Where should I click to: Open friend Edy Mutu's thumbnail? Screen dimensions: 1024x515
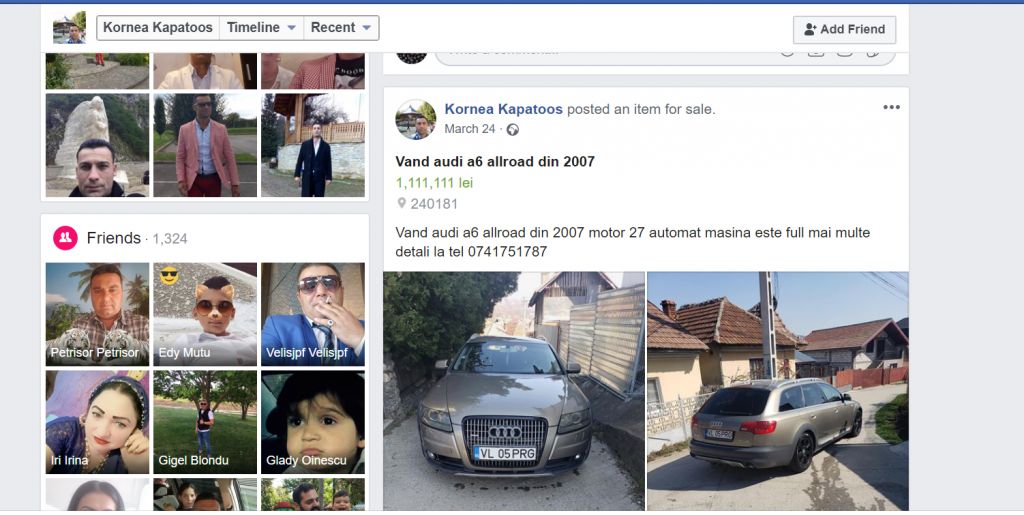point(205,314)
